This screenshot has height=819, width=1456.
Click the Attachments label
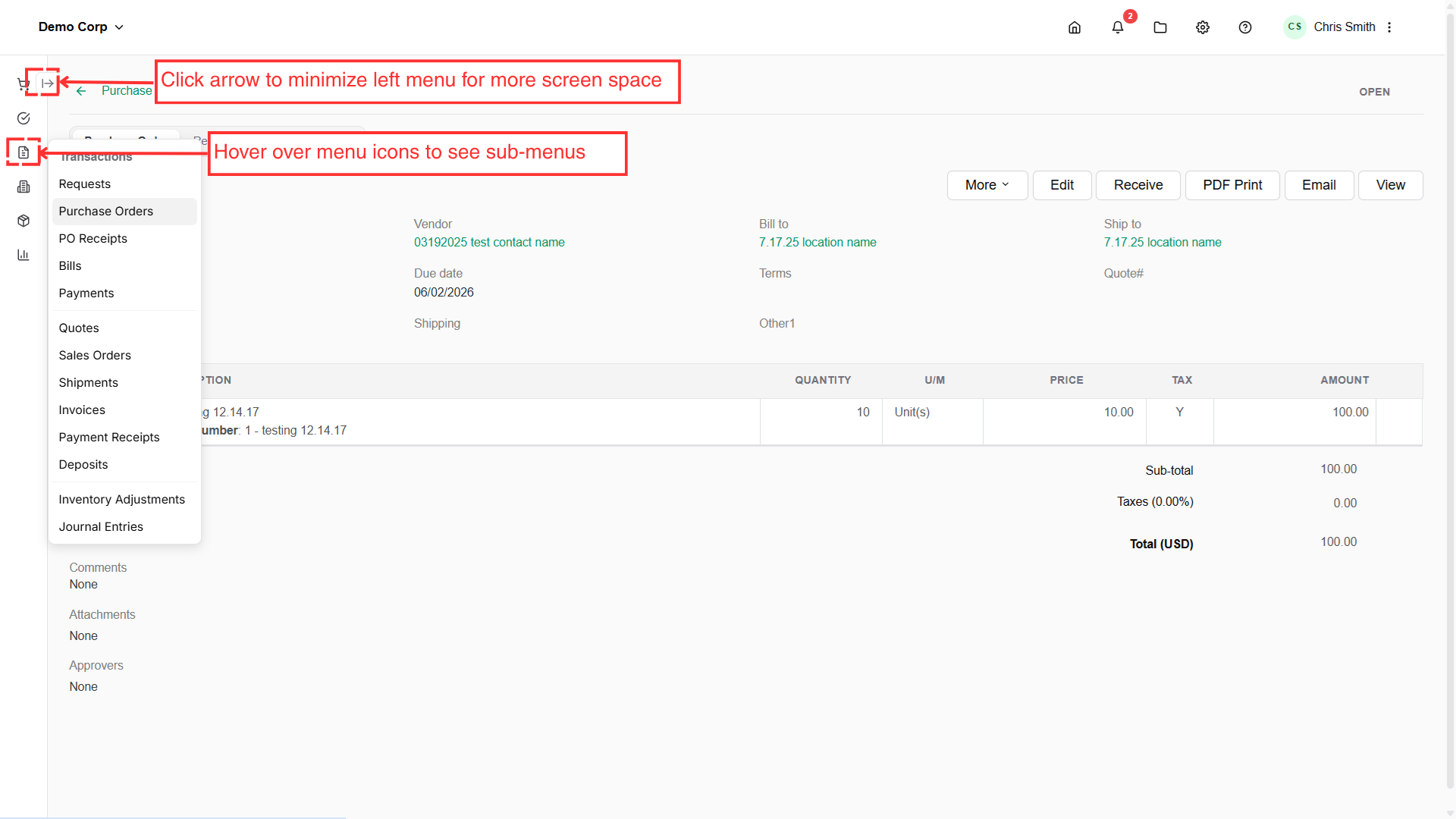(x=102, y=615)
